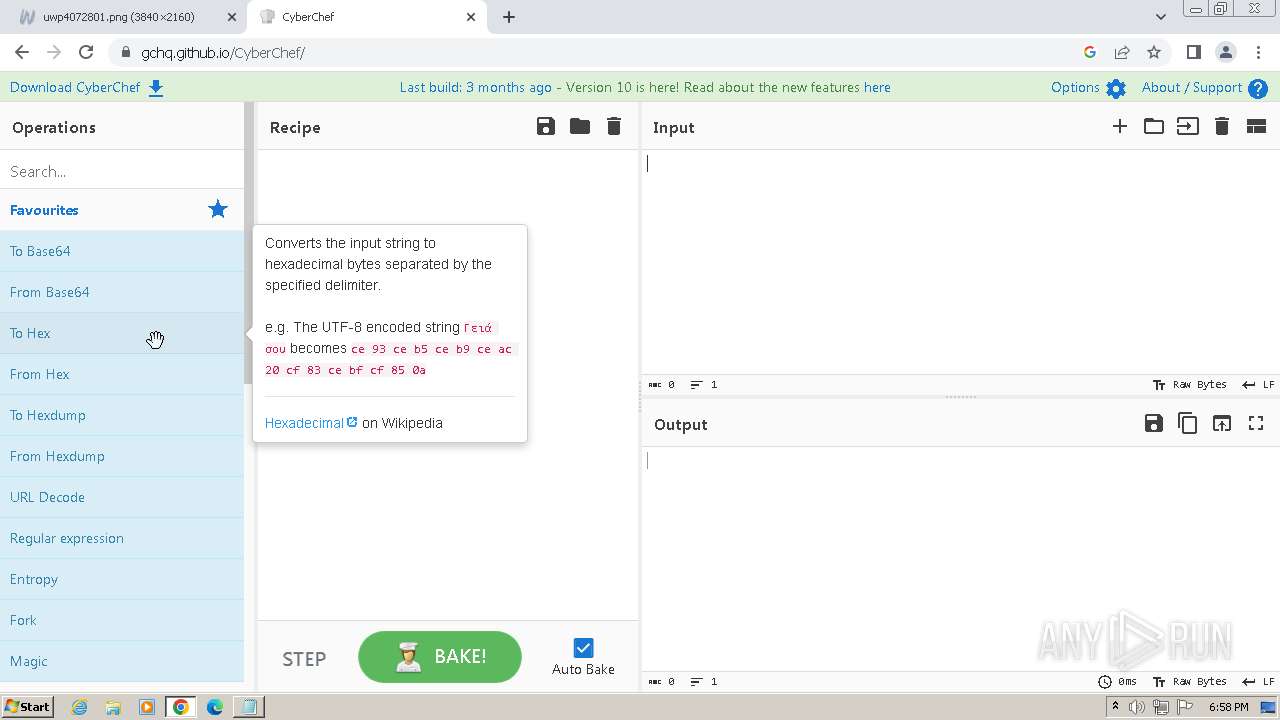Image resolution: width=1280 pixels, height=720 pixels.
Task: Select From Hexdump operation
Action: tap(122, 456)
